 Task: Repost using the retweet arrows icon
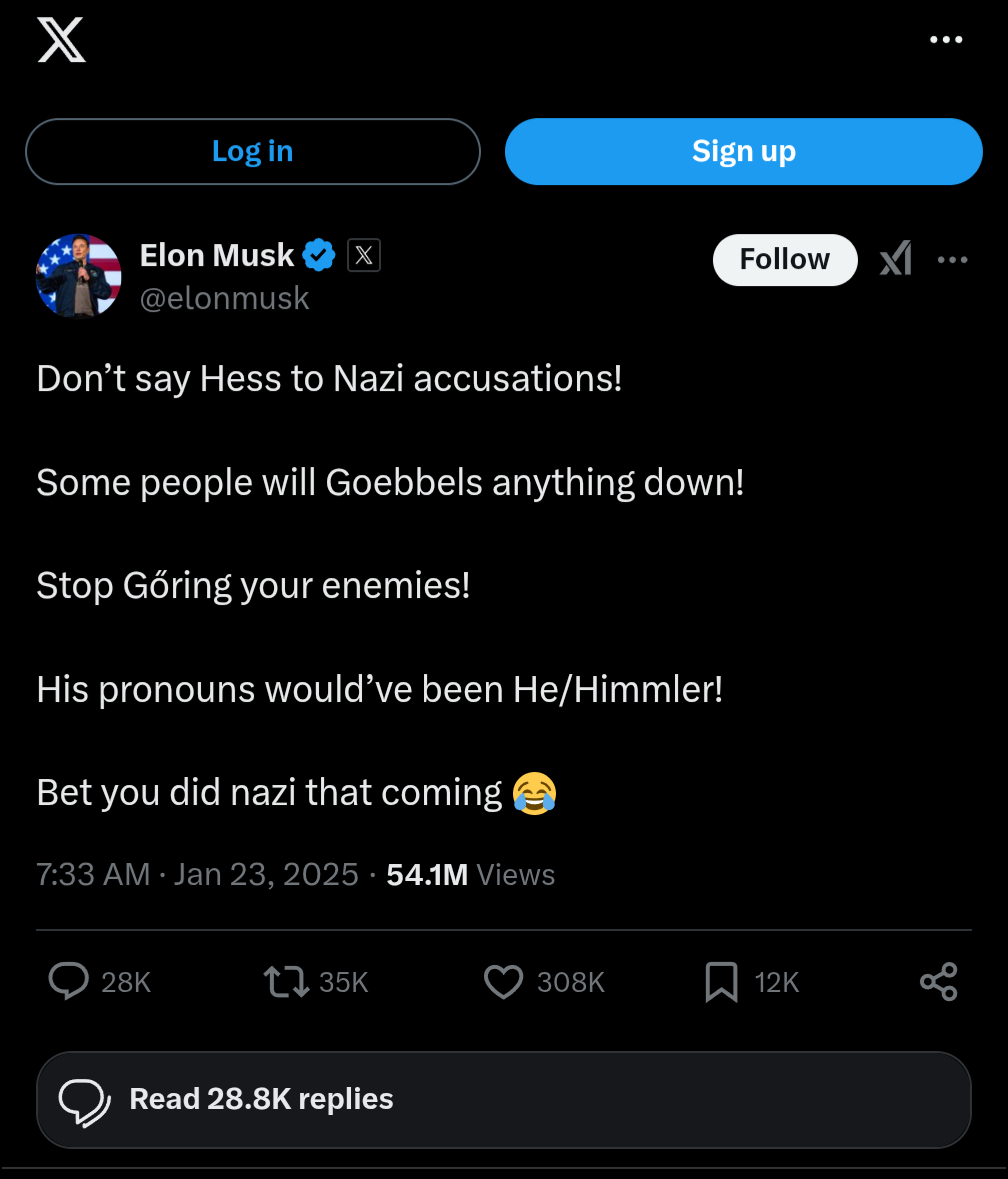(286, 982)
